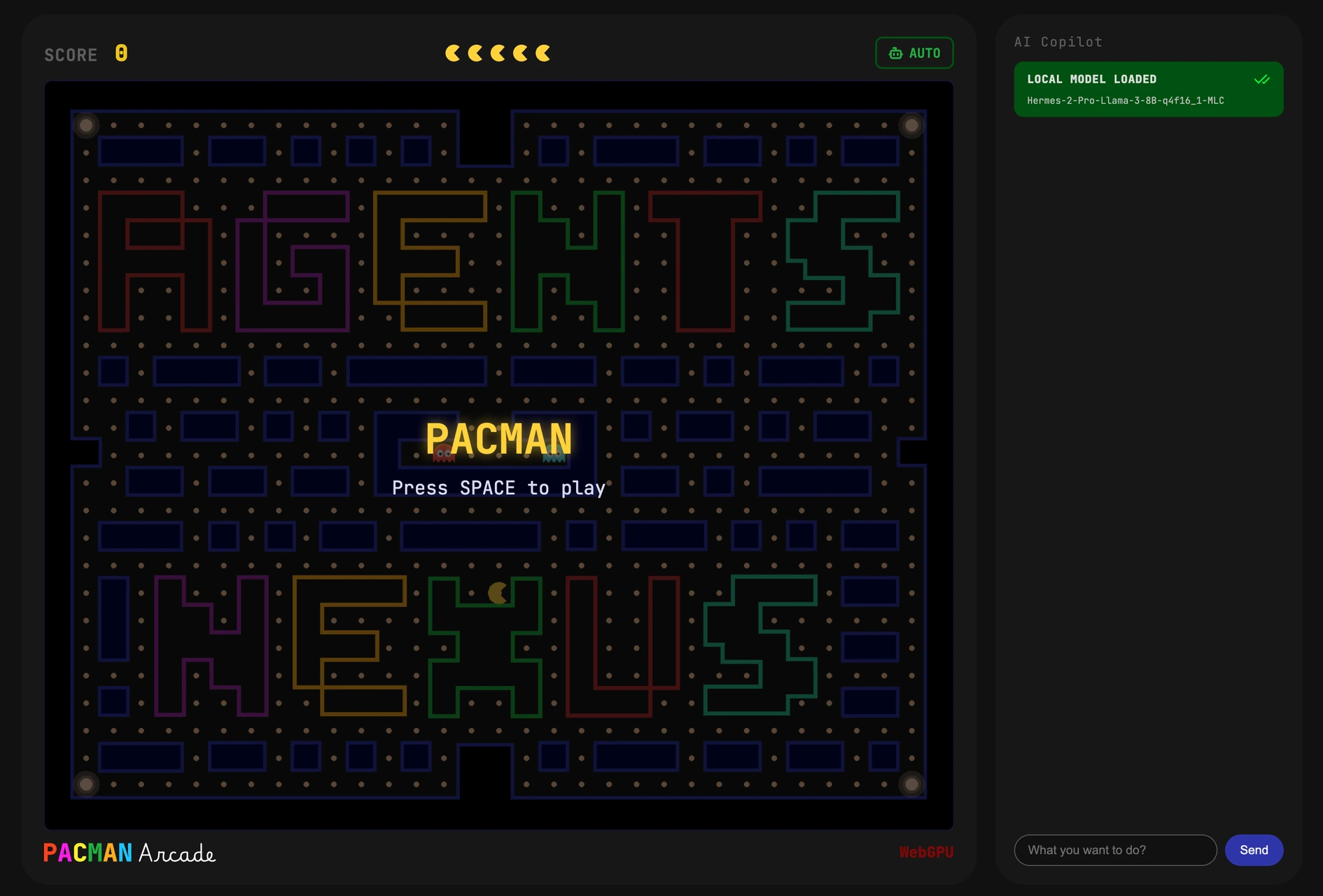Focus the "What you want to do?" input

pyautogui.click(x=1115, y=850)
